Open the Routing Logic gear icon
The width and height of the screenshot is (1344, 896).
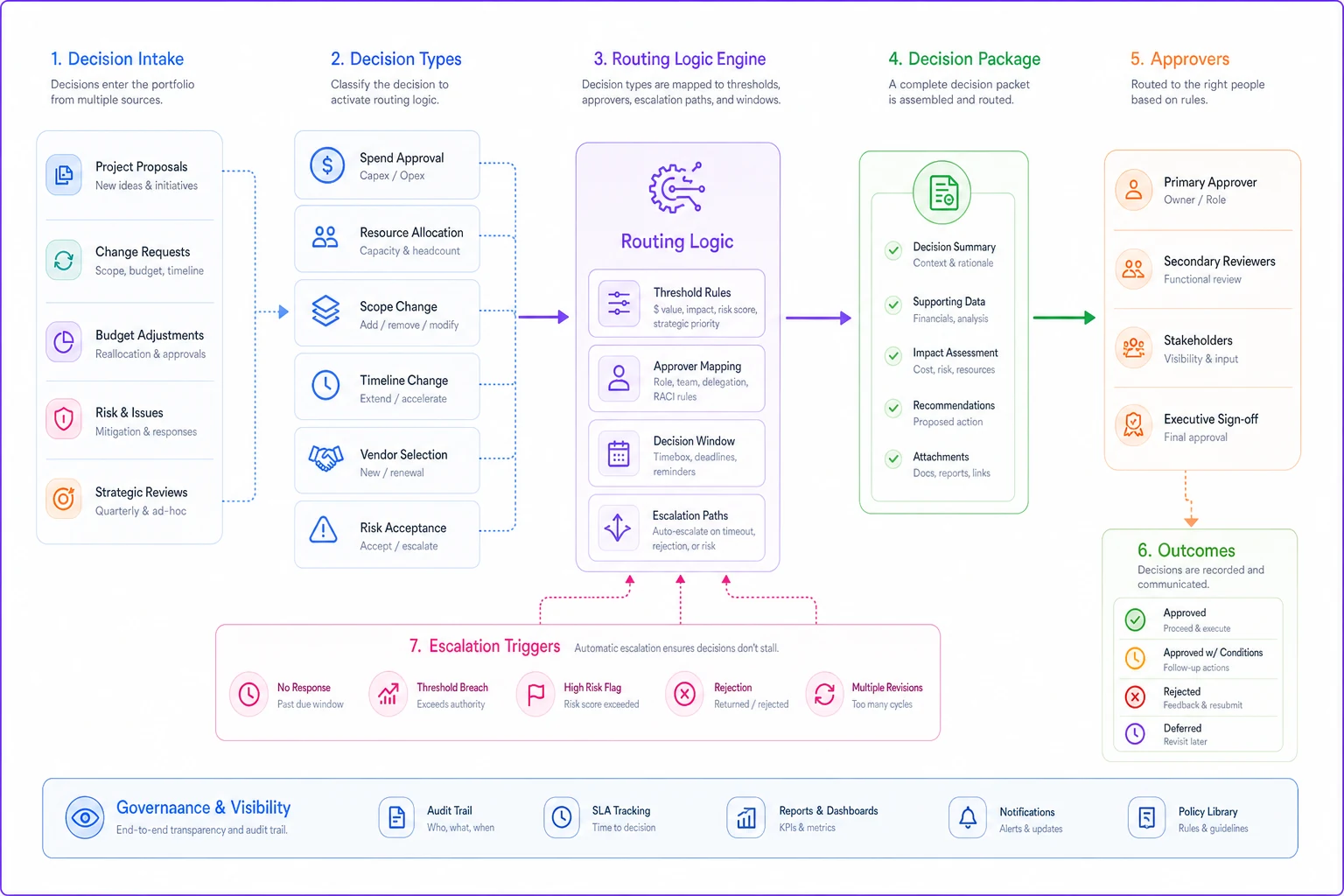pos(676,187)
